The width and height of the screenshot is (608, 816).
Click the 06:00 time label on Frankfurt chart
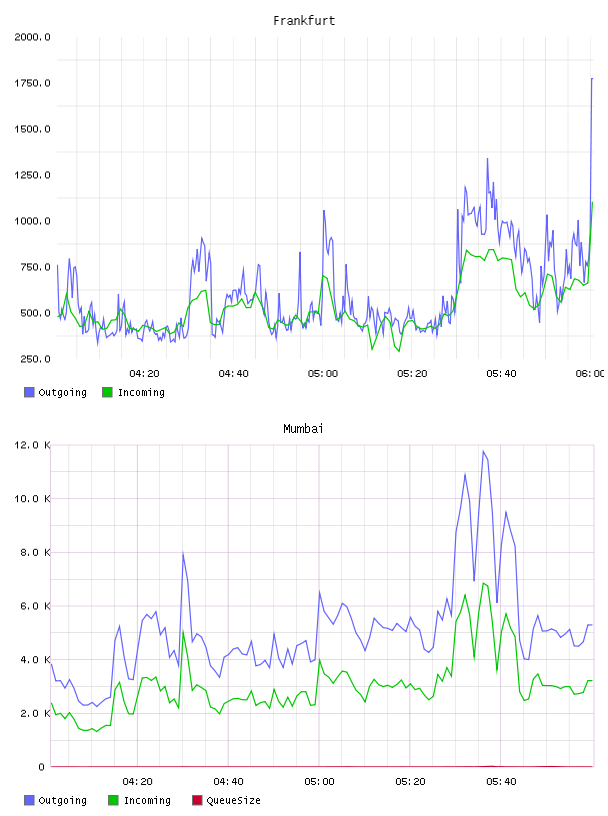coord(590,374)
